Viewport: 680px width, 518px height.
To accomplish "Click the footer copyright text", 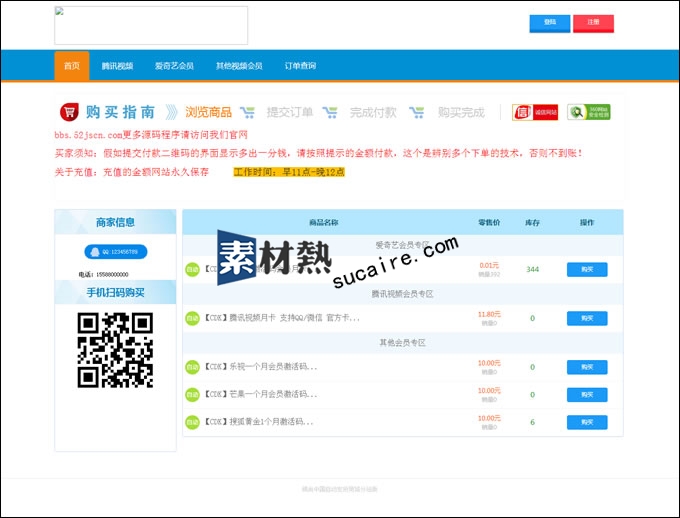I will [x=340, y=489].
